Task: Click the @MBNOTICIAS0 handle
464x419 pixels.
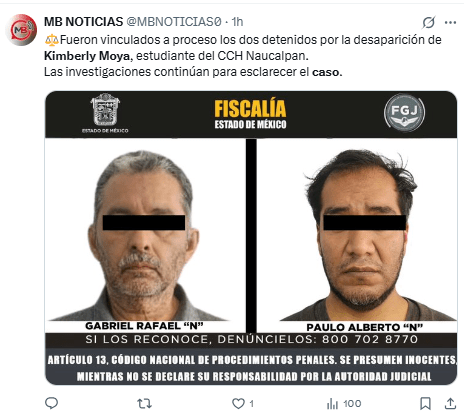Action: tap(174, 22)
